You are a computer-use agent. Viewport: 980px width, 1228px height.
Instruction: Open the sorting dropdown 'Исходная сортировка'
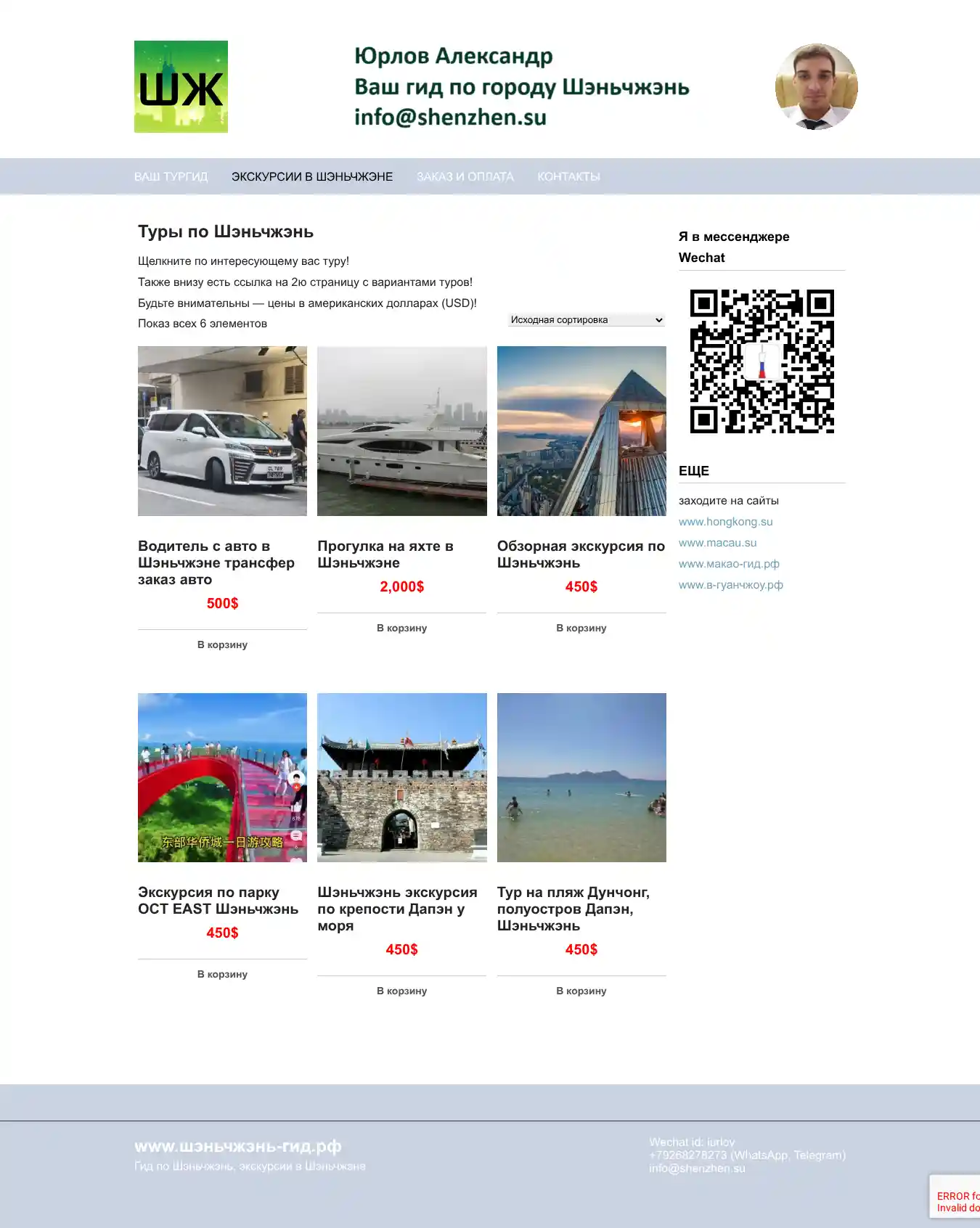[587, 320]
